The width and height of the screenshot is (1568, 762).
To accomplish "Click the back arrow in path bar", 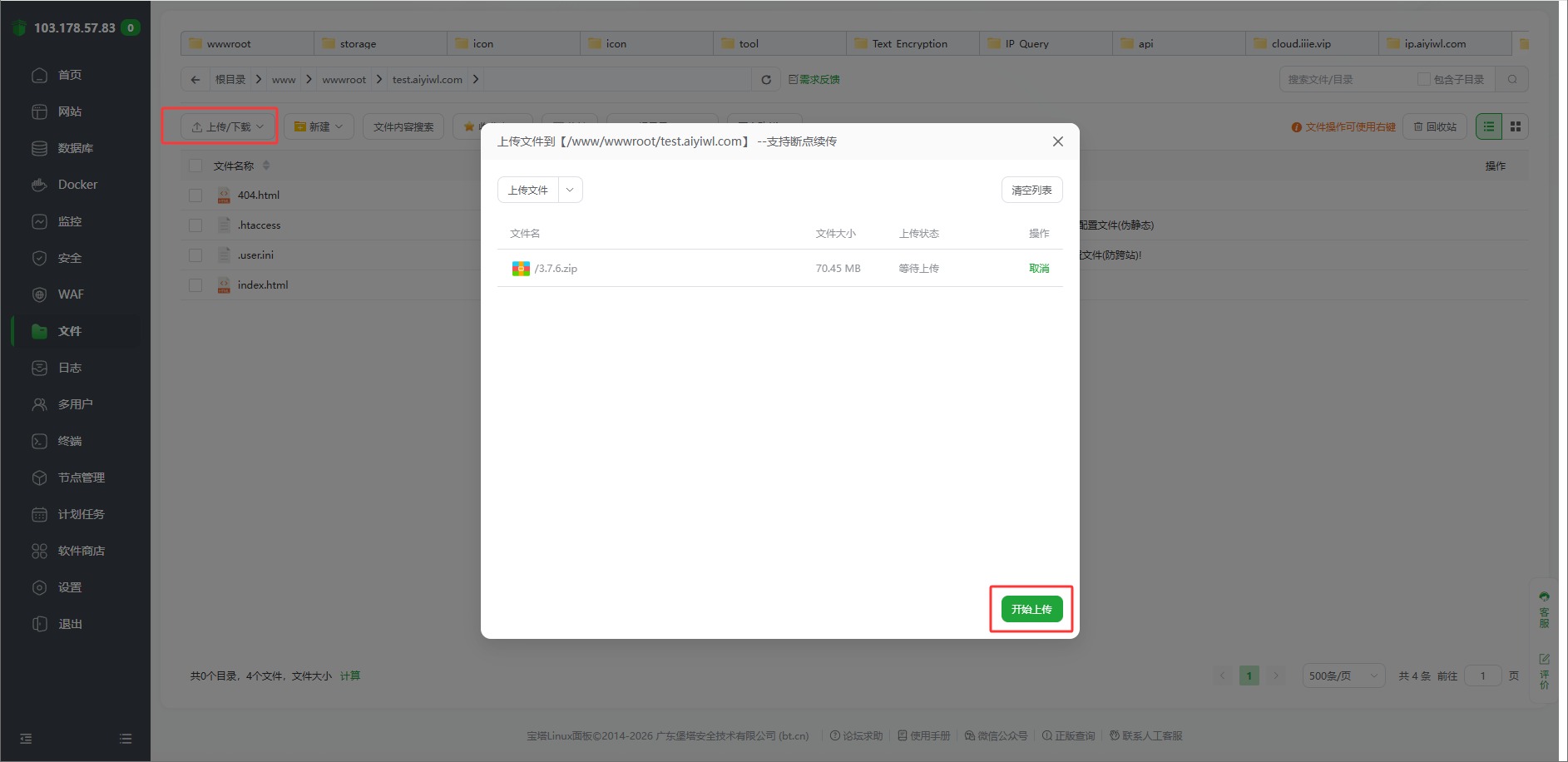I will coord(195,80).
